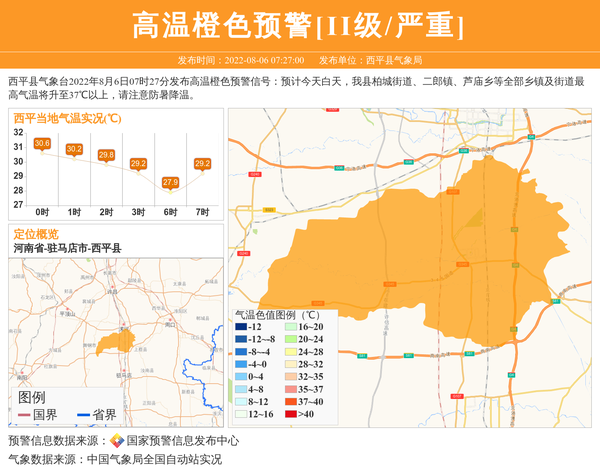
Task: Click the 河南省-驻马店市-西平县 location text
Action: pyautogui.click(x=68, y=248)
